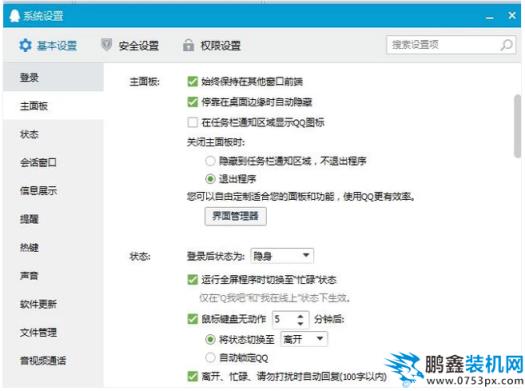The width and height of the screenshot is (525, 391).
Task: Go to 状态 in the sidebar
Action: coord(54,134)
